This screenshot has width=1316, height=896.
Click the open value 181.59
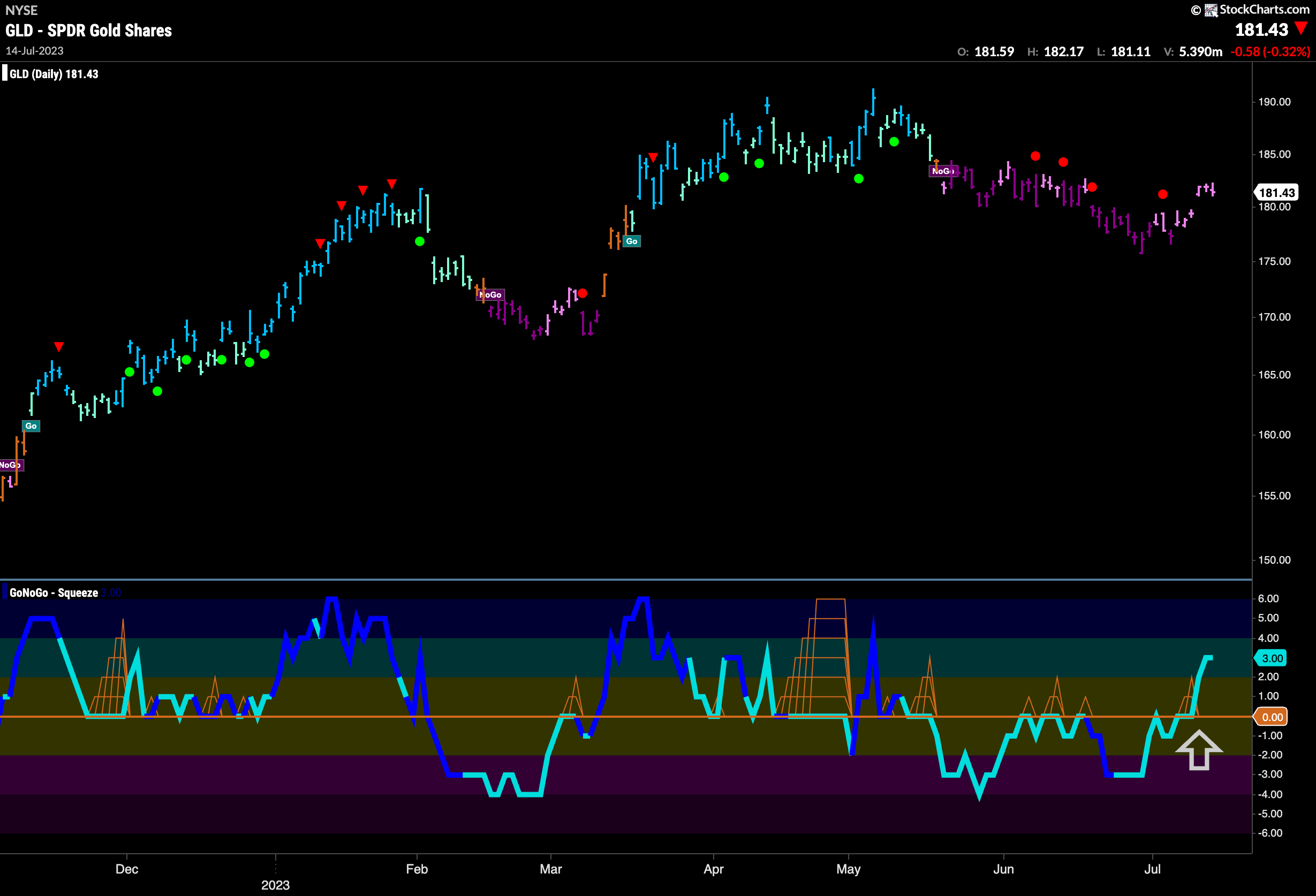click(994, 51)
